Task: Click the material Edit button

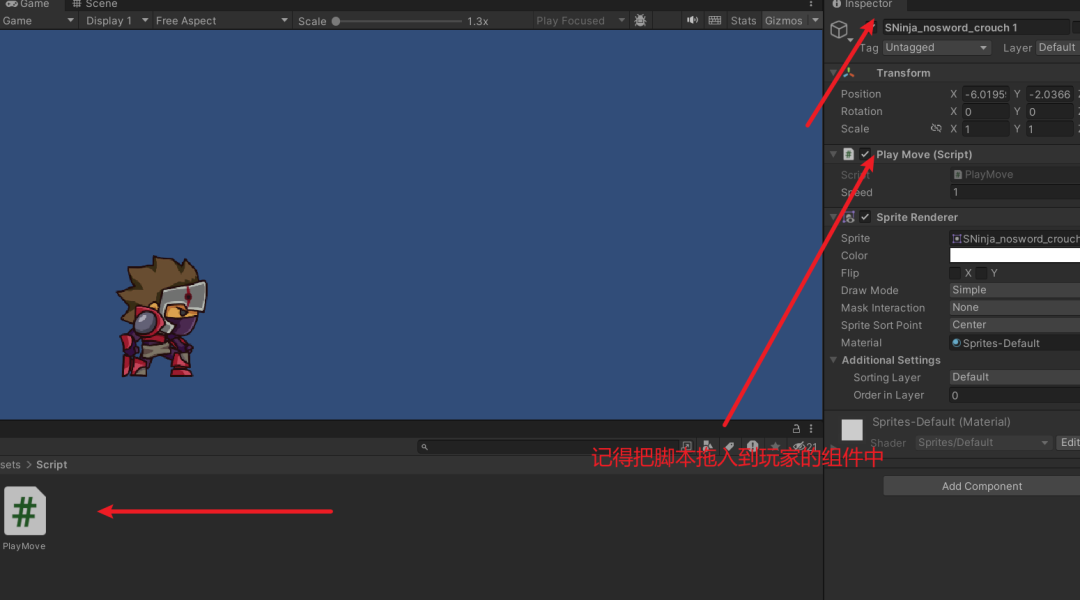Action: (1069, 442)
